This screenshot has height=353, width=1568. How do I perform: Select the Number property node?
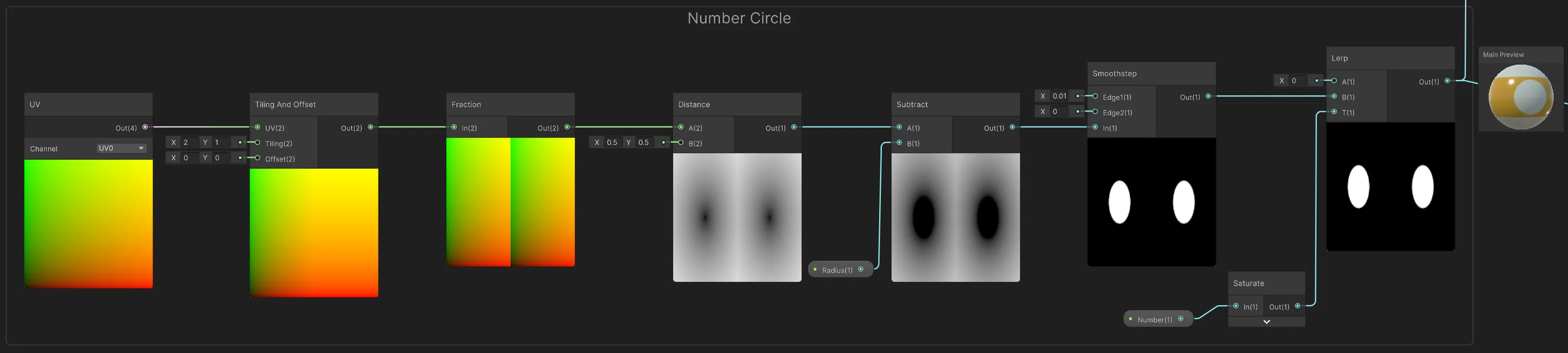tap(1154, 319)
